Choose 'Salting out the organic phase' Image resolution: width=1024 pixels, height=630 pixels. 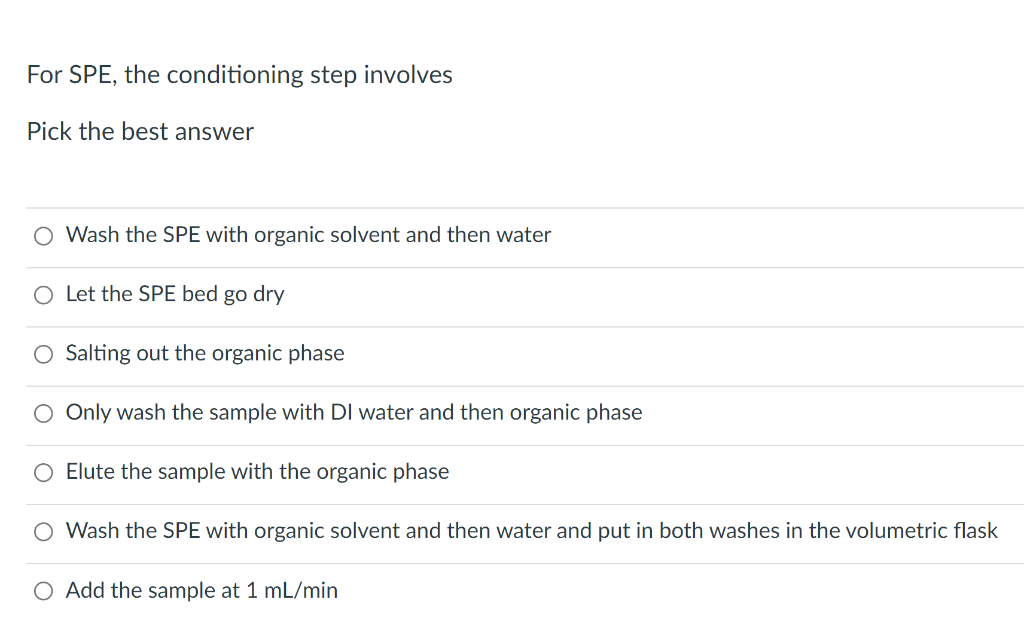tap(43, 354)
